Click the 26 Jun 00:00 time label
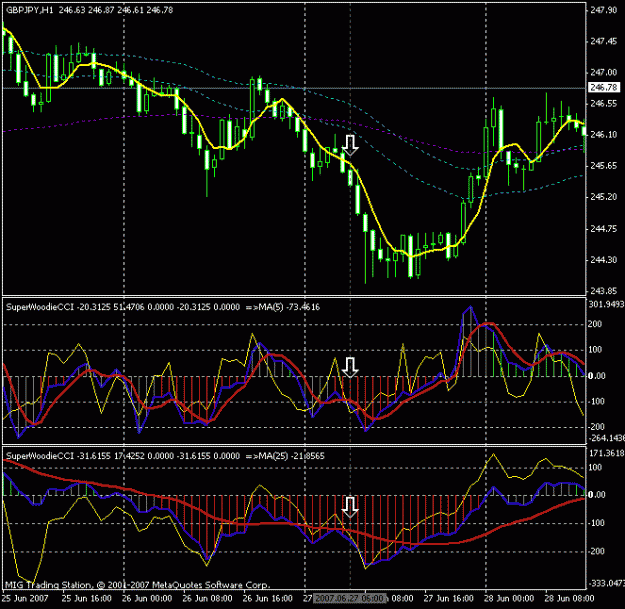Screen dimensions: 625x609 [147, 598]
